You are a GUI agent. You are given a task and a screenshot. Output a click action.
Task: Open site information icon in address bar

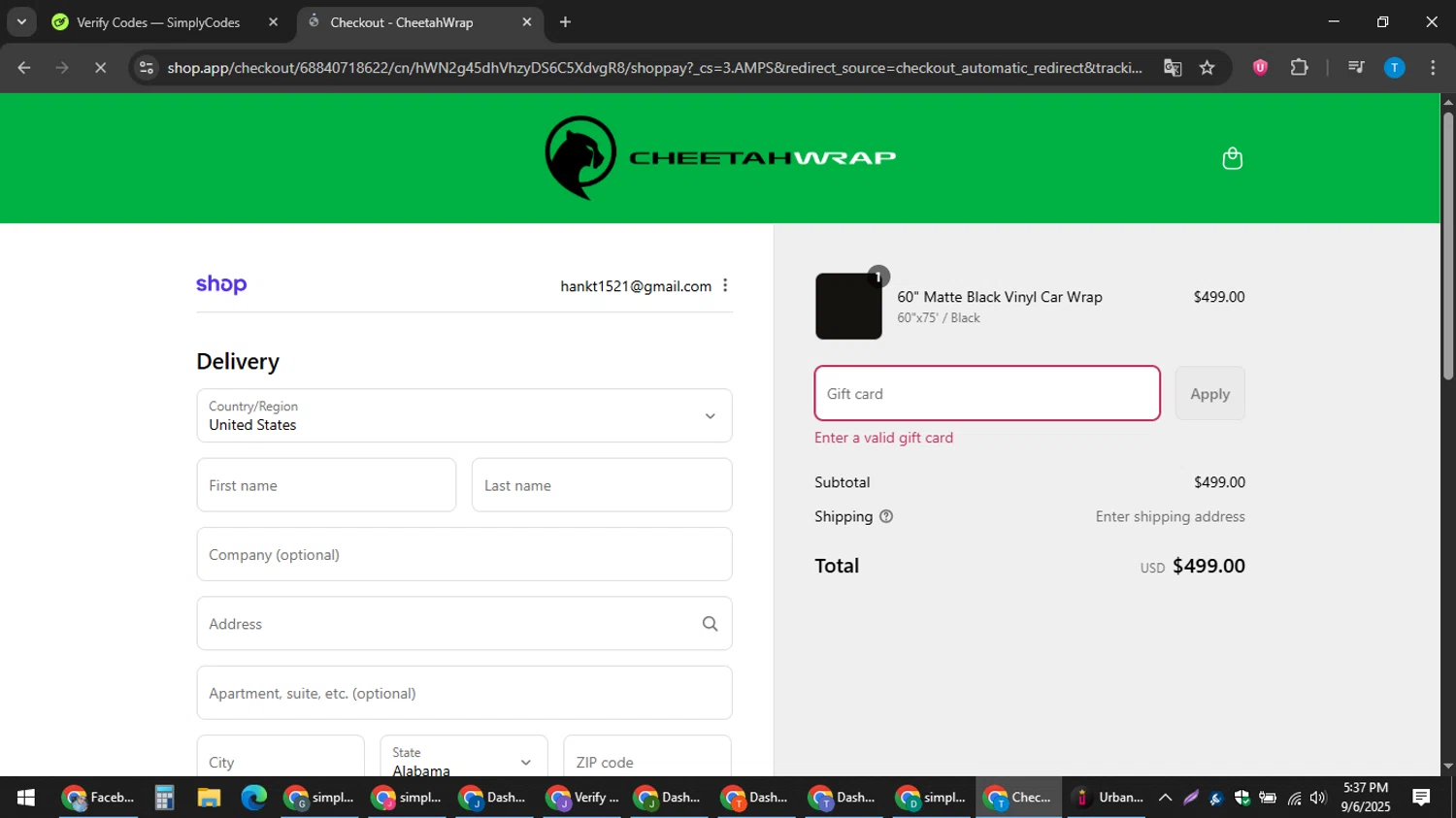coord(146,67)
